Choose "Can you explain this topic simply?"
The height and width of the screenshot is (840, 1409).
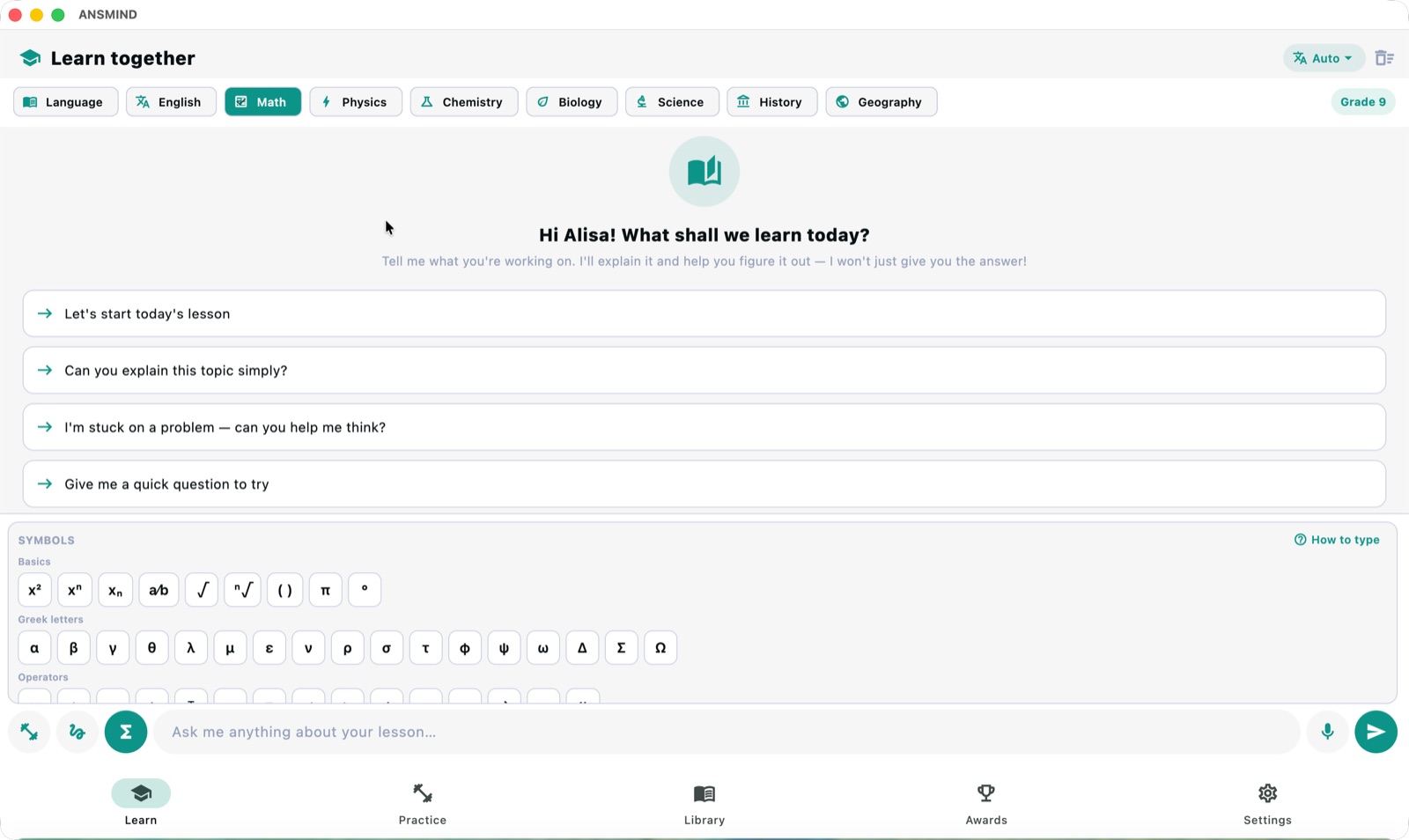[x=704, y=371]
